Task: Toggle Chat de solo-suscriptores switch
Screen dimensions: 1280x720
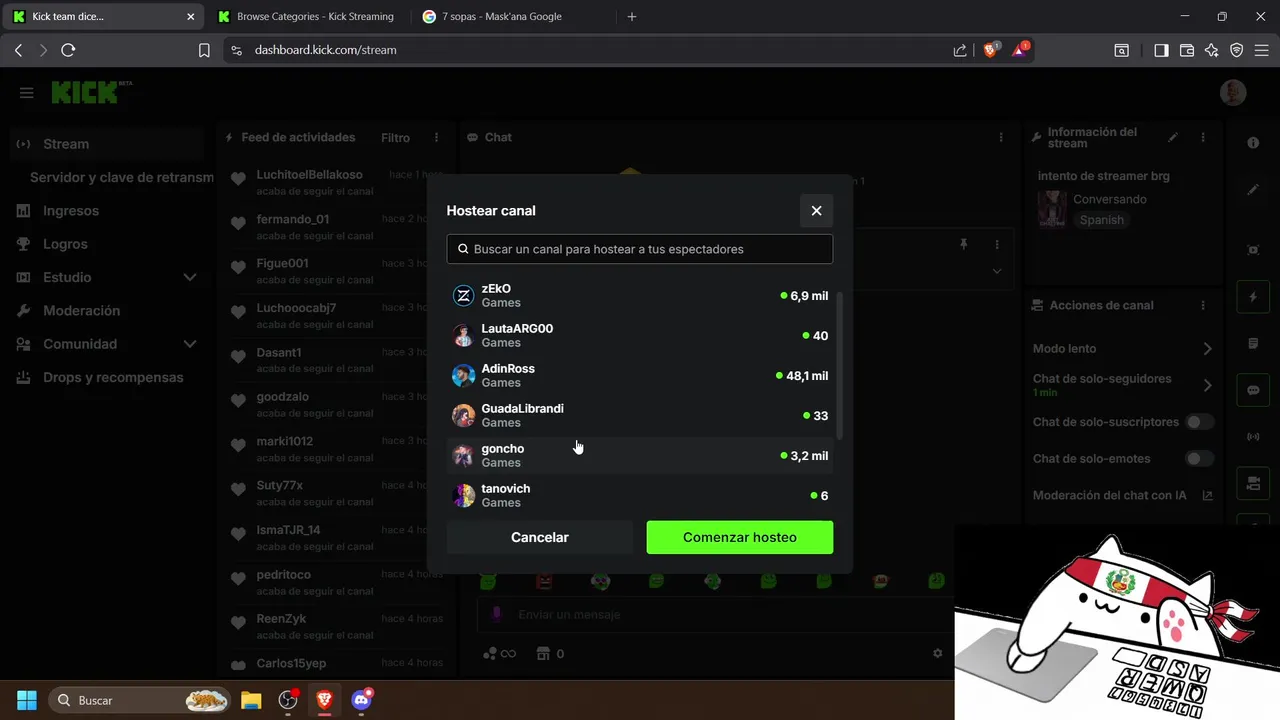Action: [1199, 422]
